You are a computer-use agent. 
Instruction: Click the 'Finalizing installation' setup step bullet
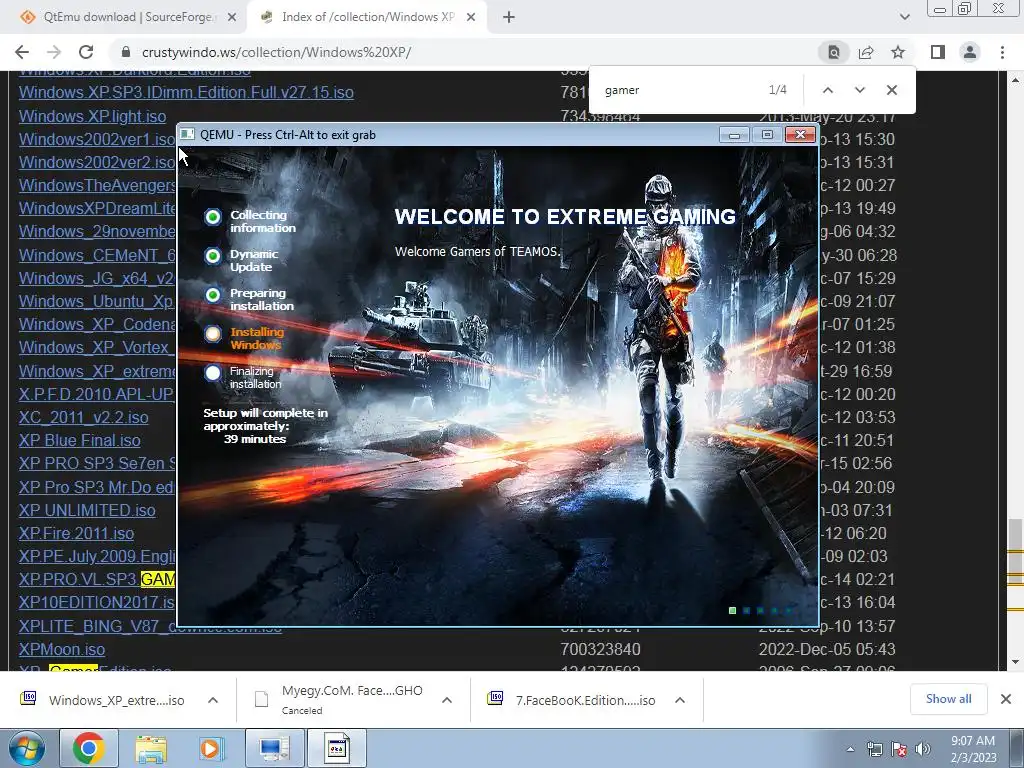tap(212, 373)
